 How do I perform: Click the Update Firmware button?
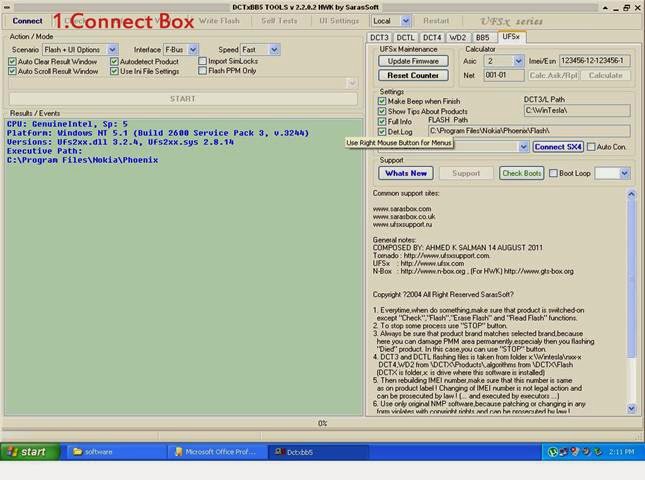[x=413, y=61]
